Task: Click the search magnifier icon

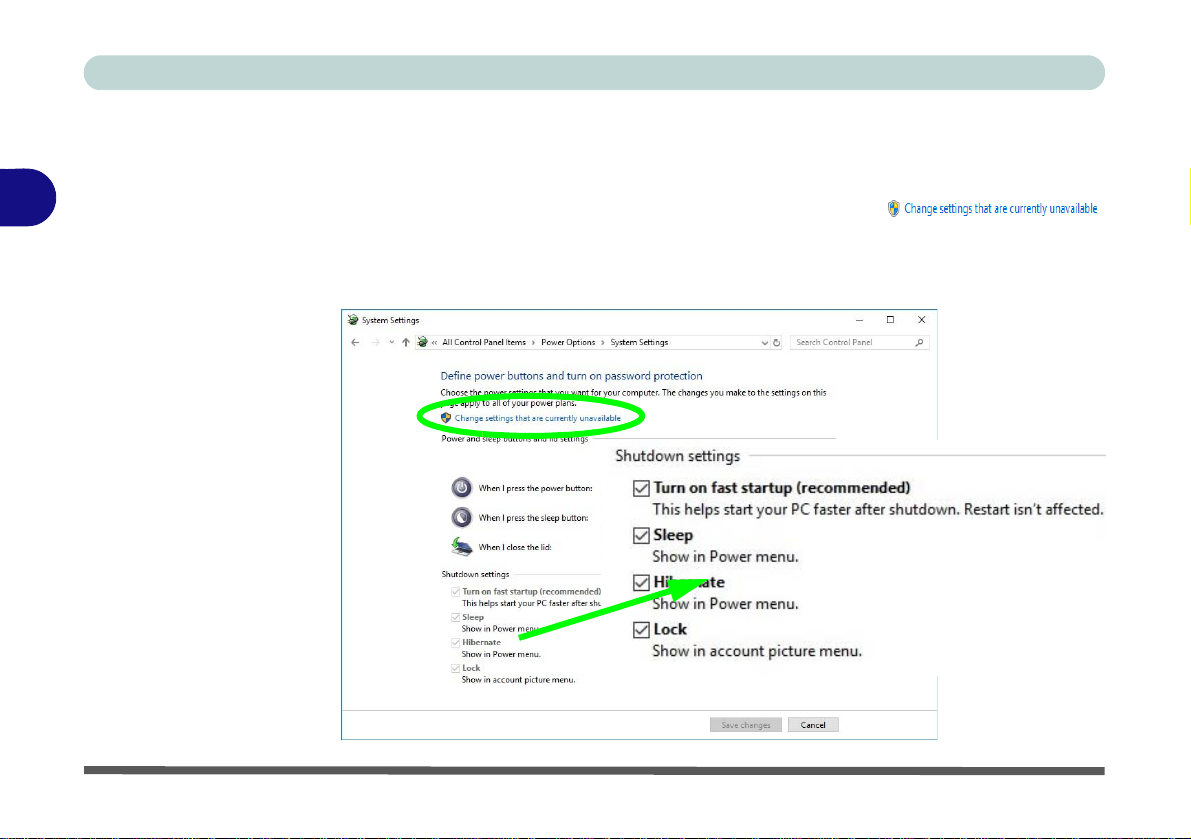Action: (x=919, y=342)
